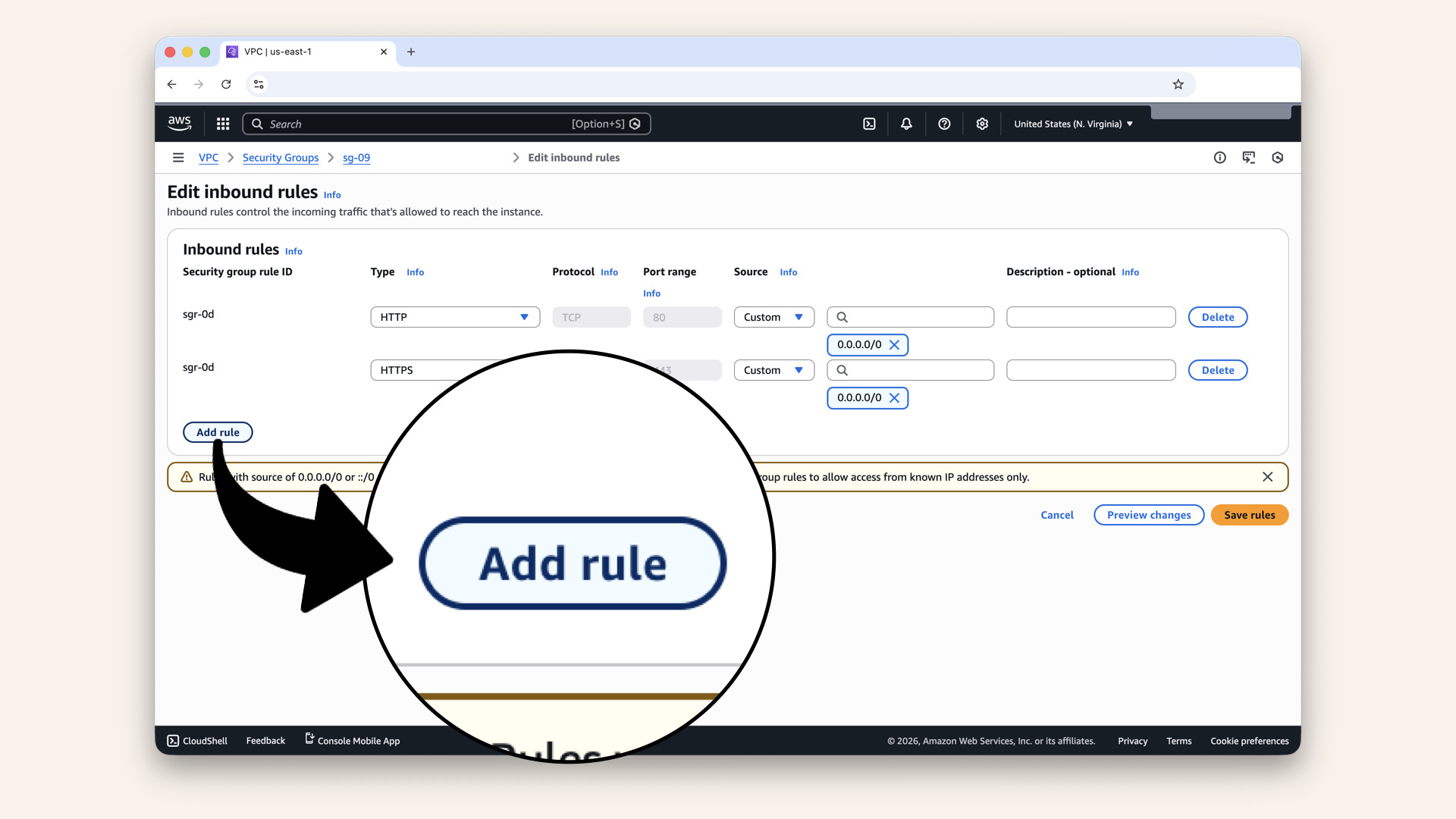The width and height of the screenshot is (1456, 819).
Task: Click Preview changes
Action: [1148, 515]
